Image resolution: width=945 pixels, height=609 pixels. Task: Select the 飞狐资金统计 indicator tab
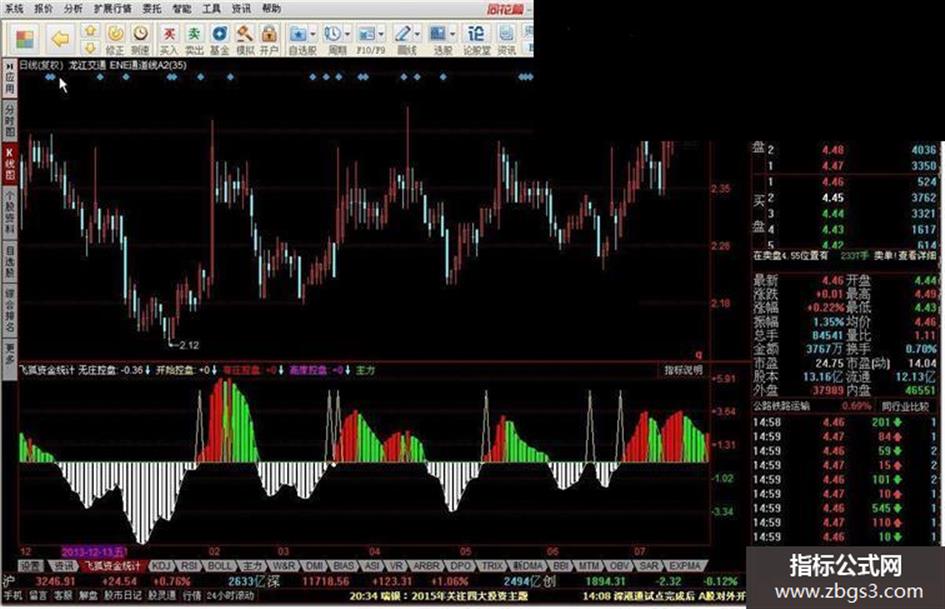[113, 566]
